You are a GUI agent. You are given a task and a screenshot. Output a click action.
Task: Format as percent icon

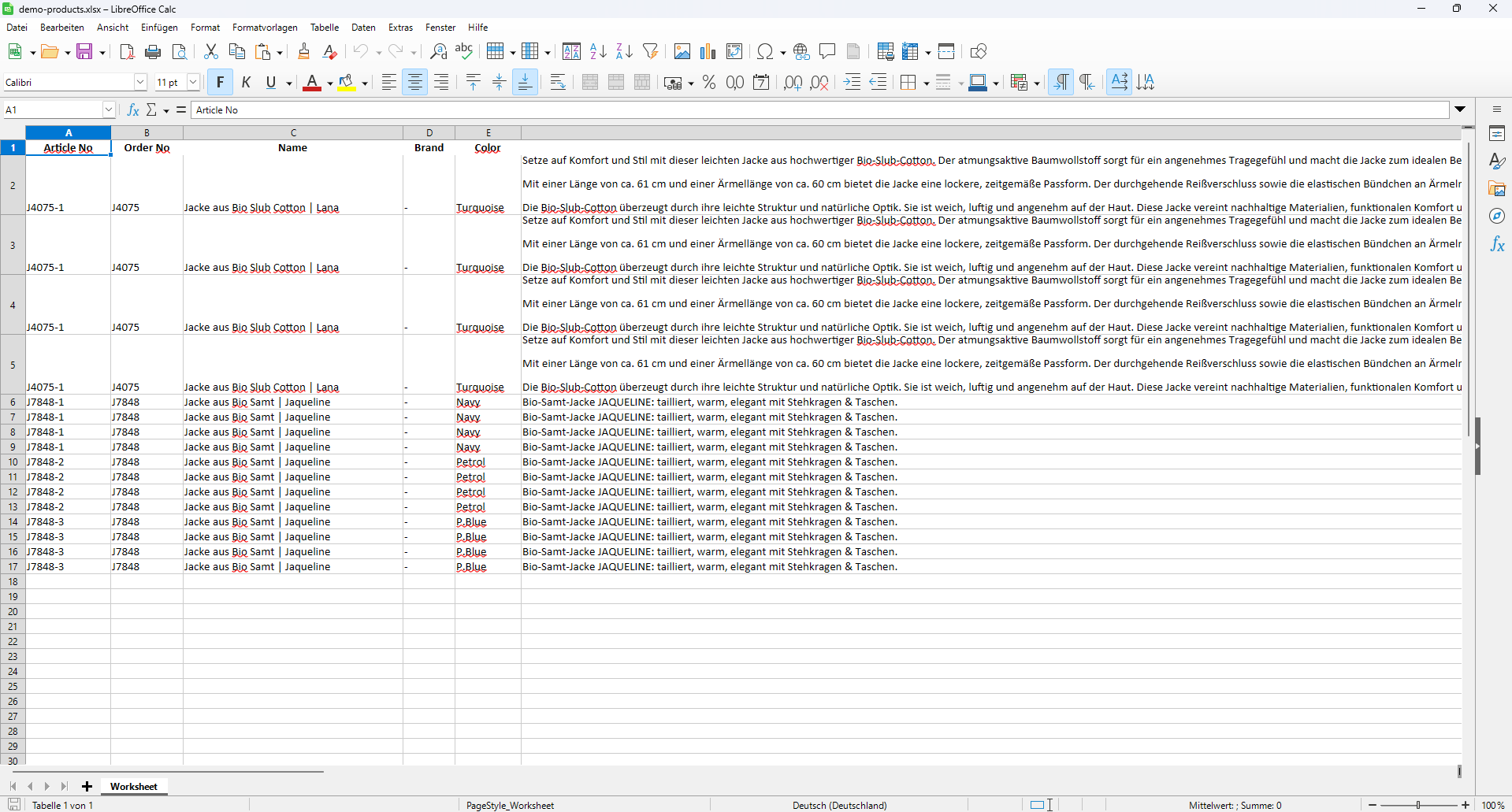point(709,83)
